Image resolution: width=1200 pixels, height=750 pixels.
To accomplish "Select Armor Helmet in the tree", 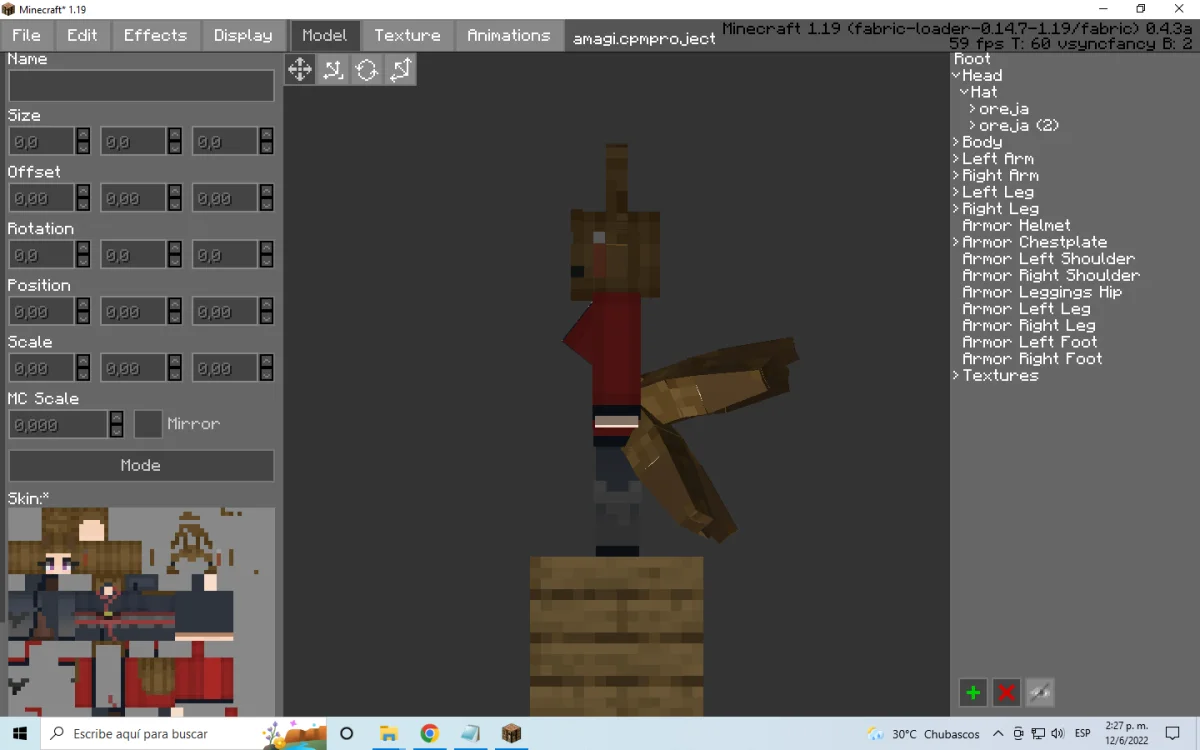I will coord(1016,225).
